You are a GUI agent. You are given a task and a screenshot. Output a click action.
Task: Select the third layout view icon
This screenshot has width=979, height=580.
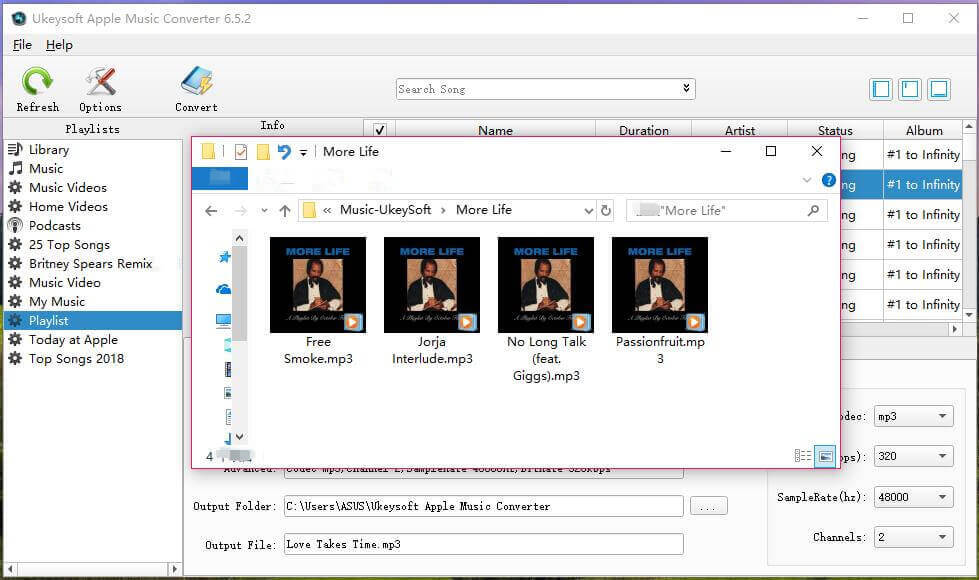(939, 89)
